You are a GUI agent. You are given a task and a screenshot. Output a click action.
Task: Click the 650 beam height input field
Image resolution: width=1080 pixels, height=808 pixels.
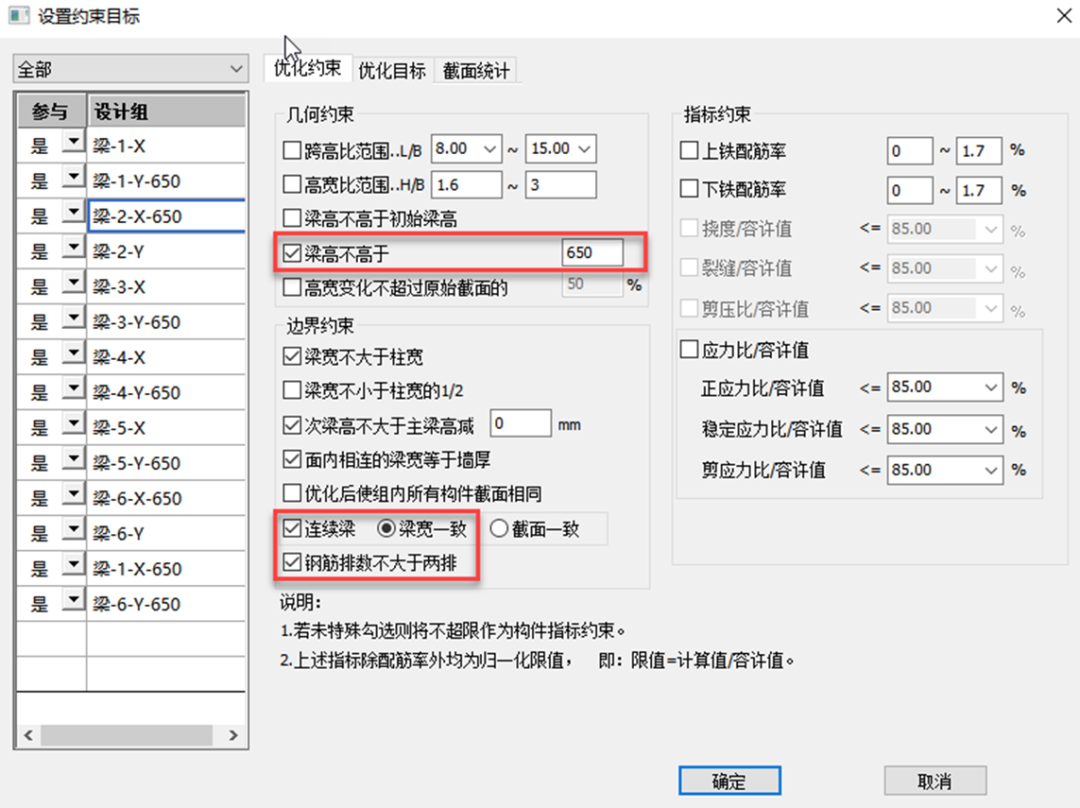pyautogui.click(x=592, y=253)
